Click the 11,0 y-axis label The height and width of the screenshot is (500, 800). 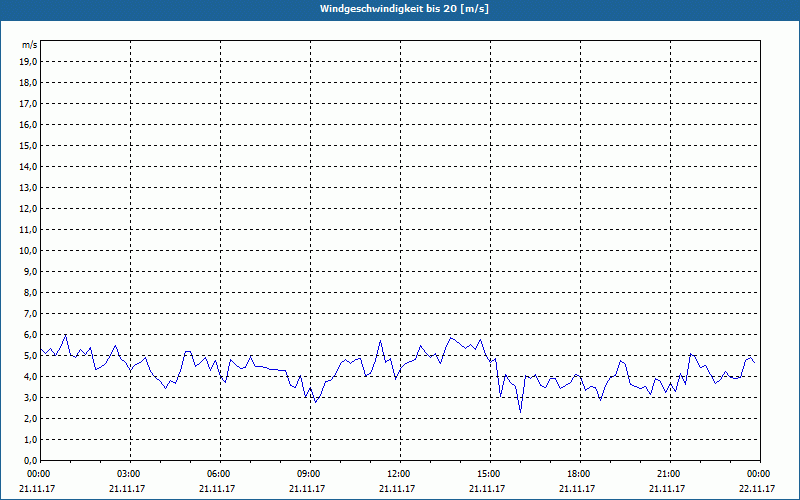(28, 230)
